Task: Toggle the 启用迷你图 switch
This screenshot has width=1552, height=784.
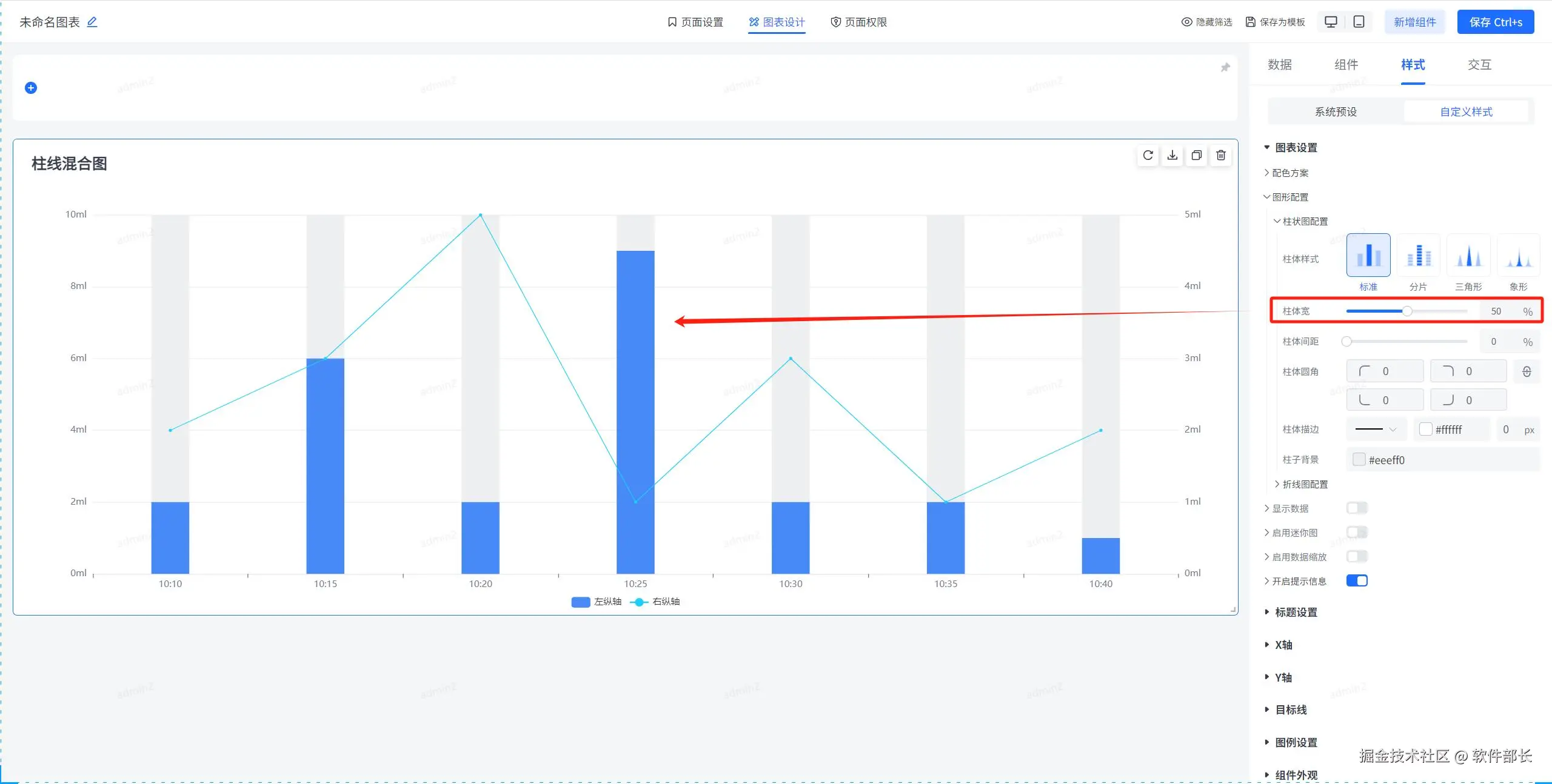Action: tap(1357, 533)
